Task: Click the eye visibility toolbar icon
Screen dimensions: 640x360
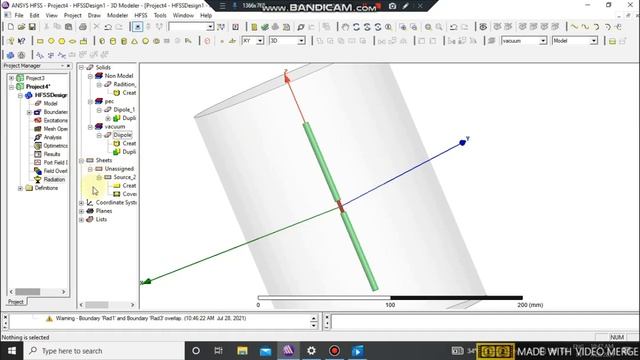Action: pyautogui.click(x=483, y=27)
